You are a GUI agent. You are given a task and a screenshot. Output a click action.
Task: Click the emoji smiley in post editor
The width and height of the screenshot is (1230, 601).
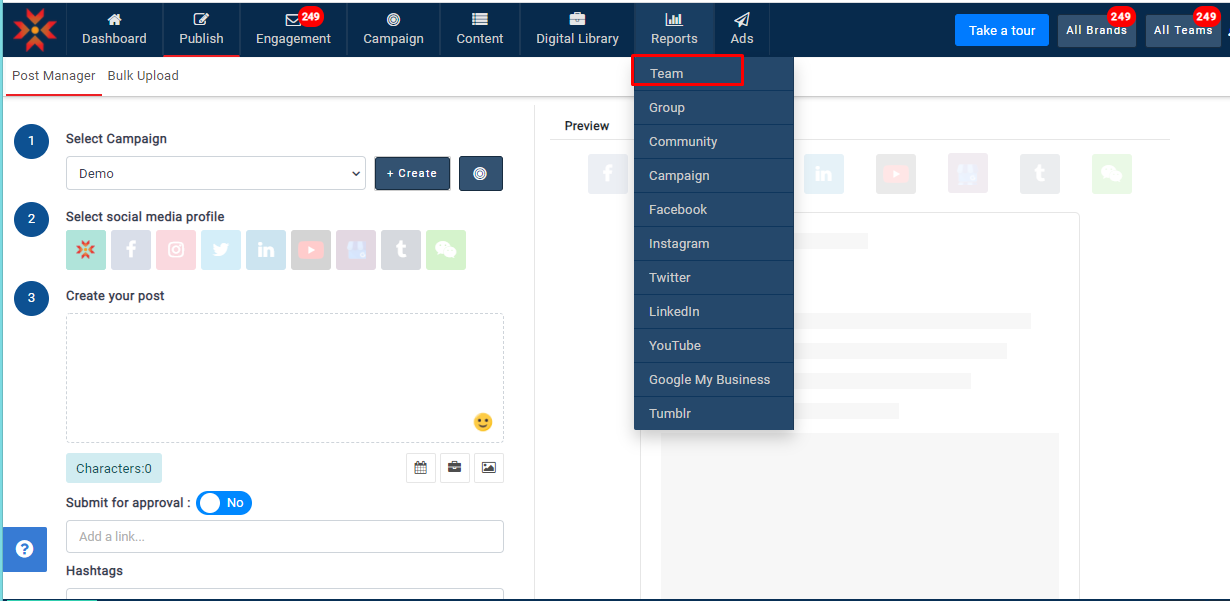coord(483,422)
